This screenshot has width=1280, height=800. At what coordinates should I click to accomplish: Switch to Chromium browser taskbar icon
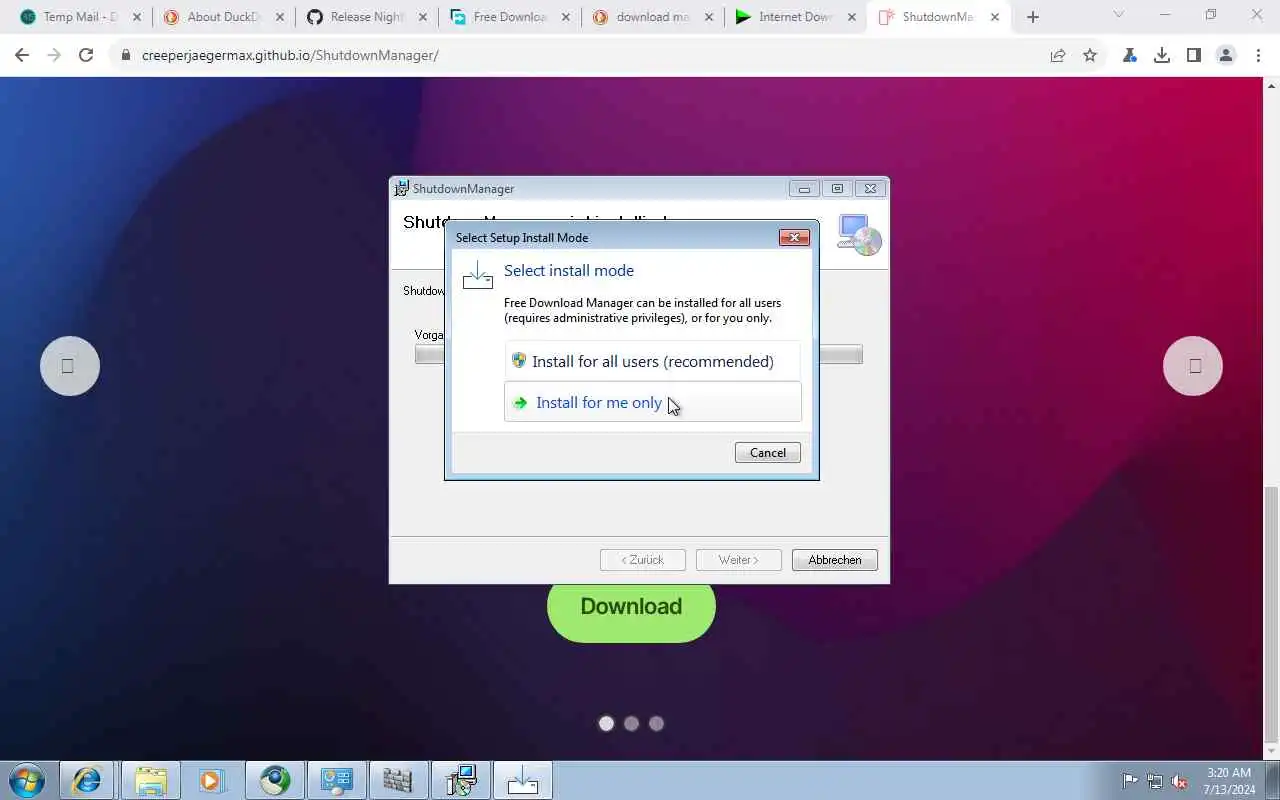click(274, 781)
